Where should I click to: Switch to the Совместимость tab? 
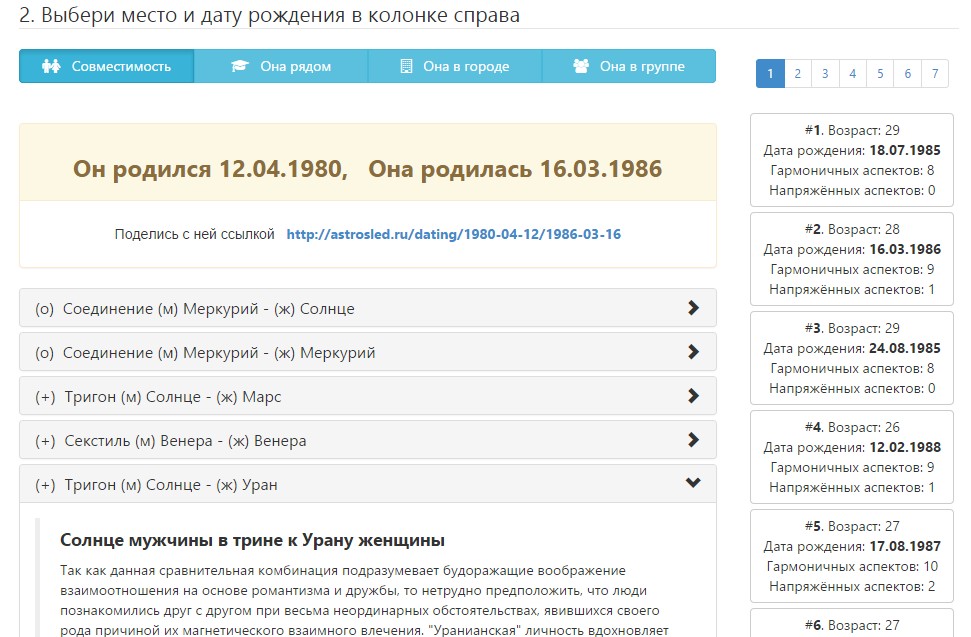(107, 66)
